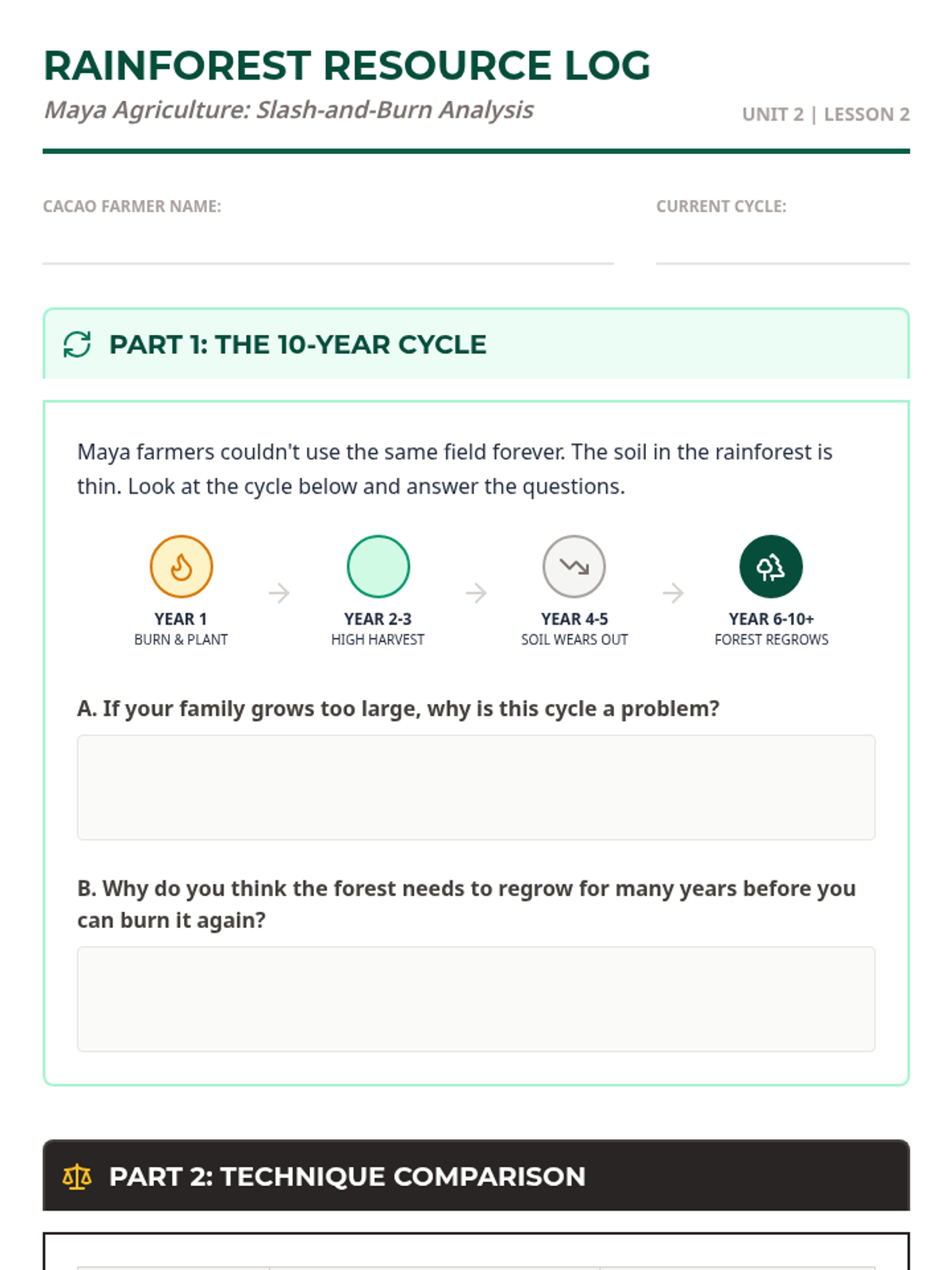952x1270 pixels.
Task: Click the Rainforest Resource Log title
Action: coord(347,66)
